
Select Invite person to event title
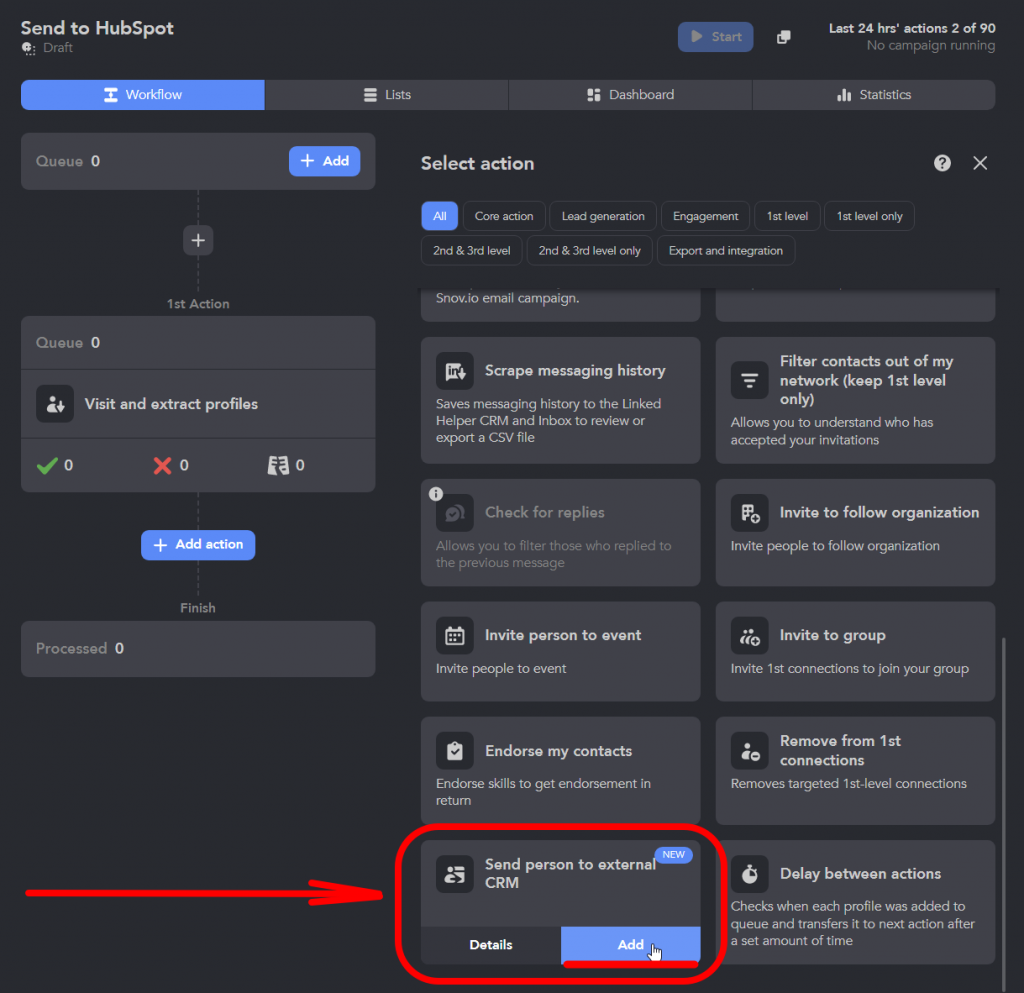pos(563,635)
